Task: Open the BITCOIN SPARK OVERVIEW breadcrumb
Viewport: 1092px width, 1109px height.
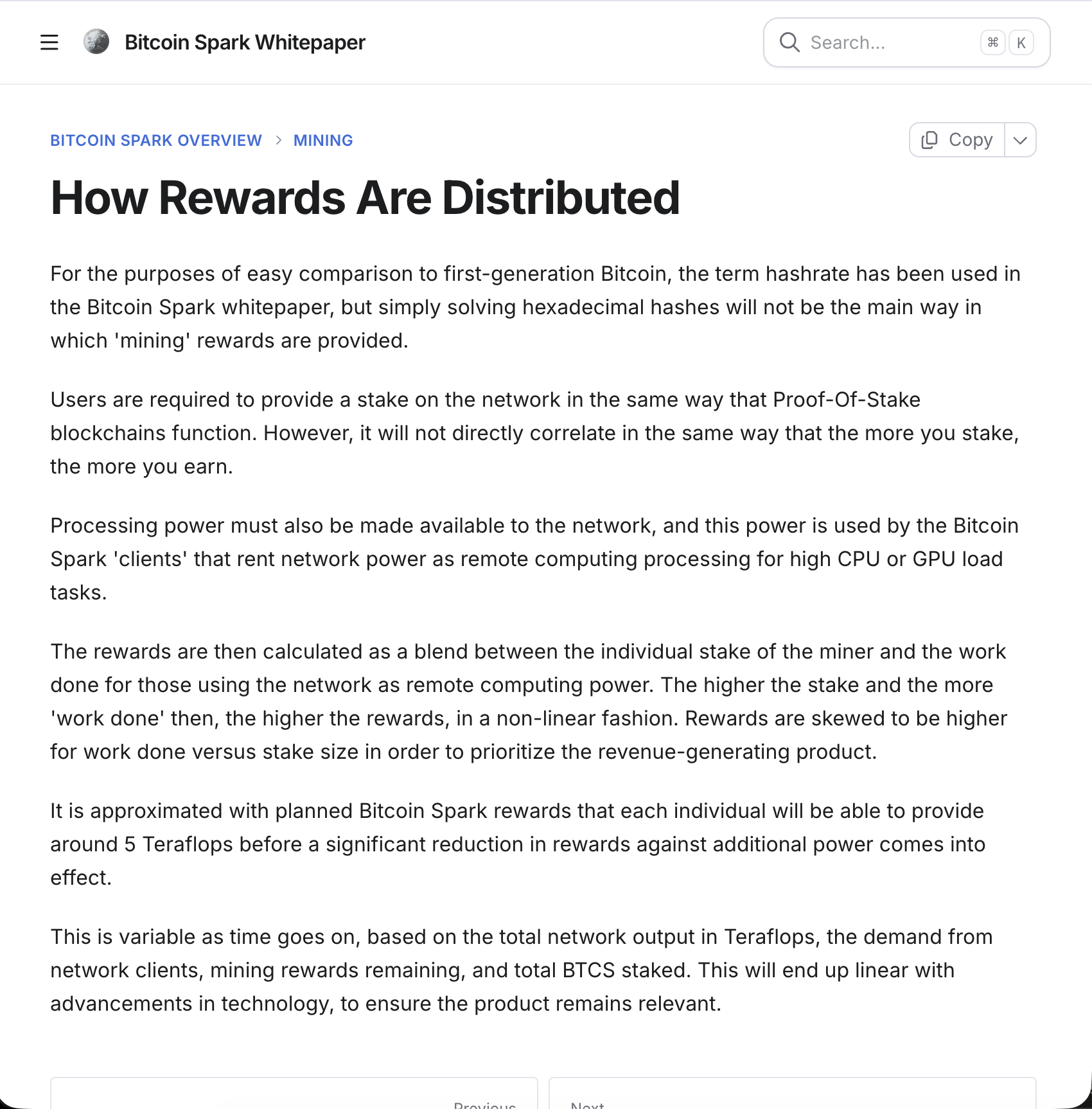Action: coord(156,140)
